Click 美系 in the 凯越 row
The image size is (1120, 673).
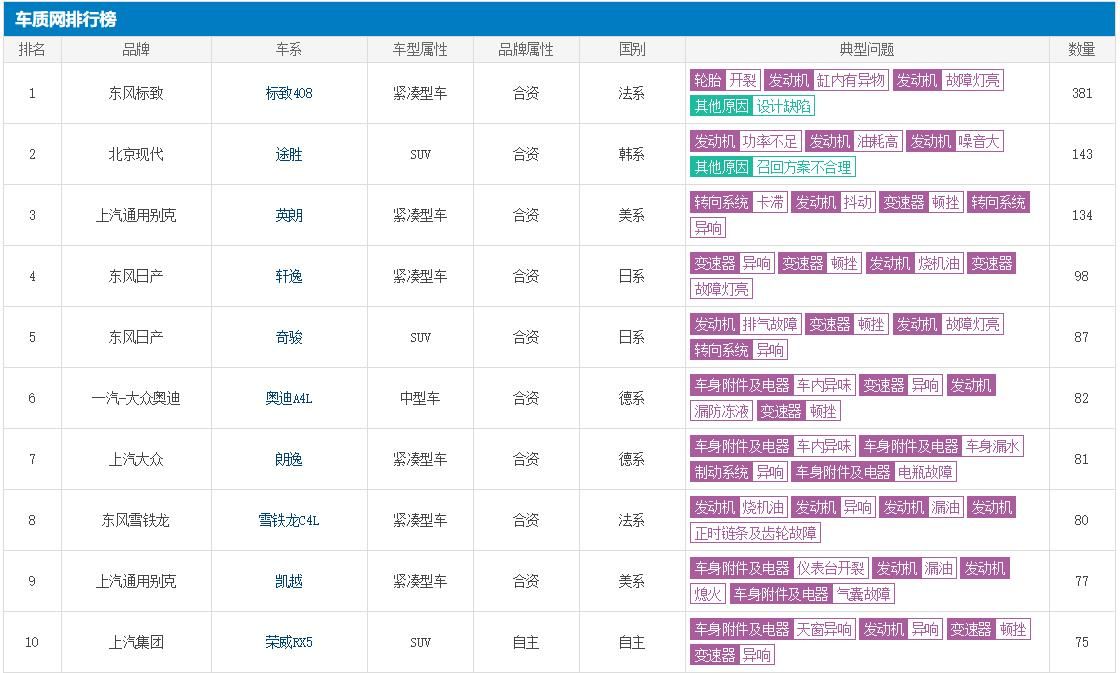(632, 581)
